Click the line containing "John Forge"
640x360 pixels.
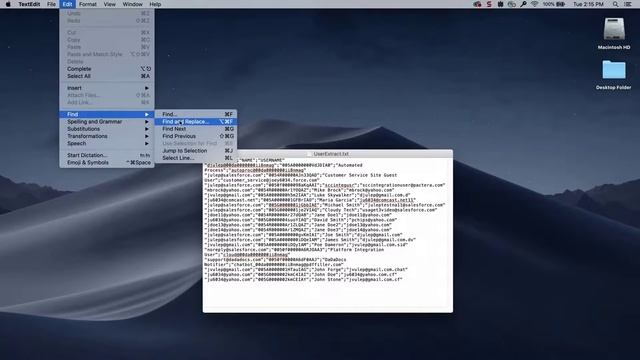pyautogui.click(x=306, y=270)
